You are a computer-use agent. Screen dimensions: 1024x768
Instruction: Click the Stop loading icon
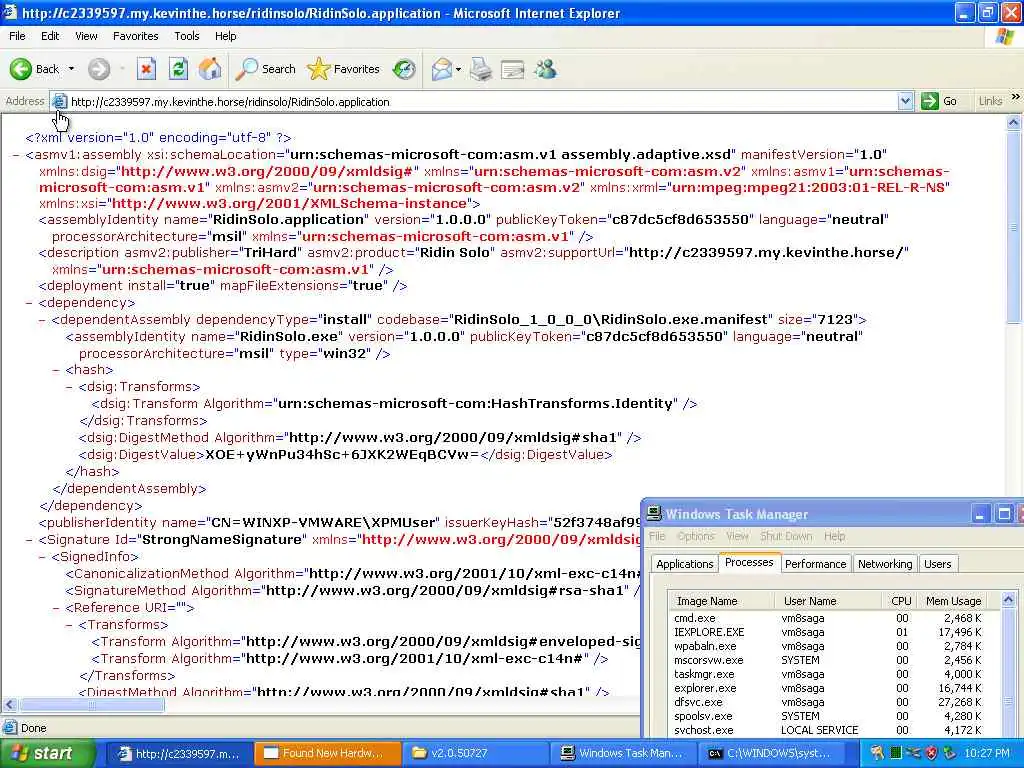146,69
